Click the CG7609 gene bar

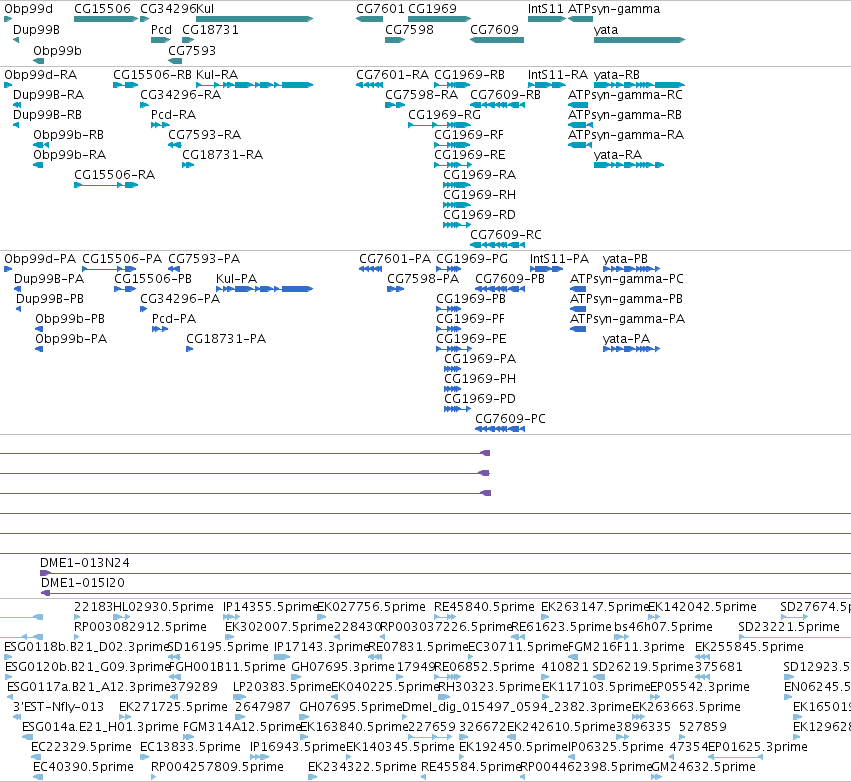497,40
